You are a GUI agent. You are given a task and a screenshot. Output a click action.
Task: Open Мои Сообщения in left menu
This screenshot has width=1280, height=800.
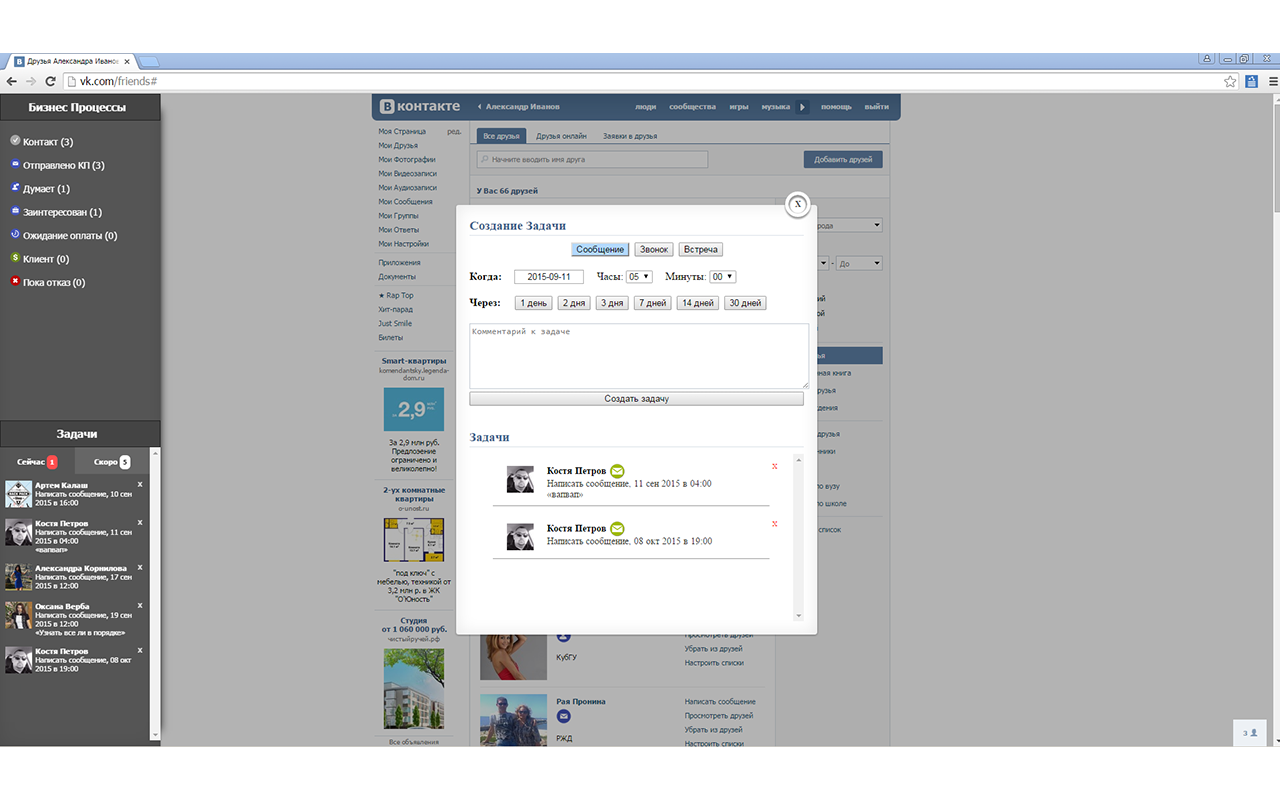pyautogui.click(x=405, y=201)
